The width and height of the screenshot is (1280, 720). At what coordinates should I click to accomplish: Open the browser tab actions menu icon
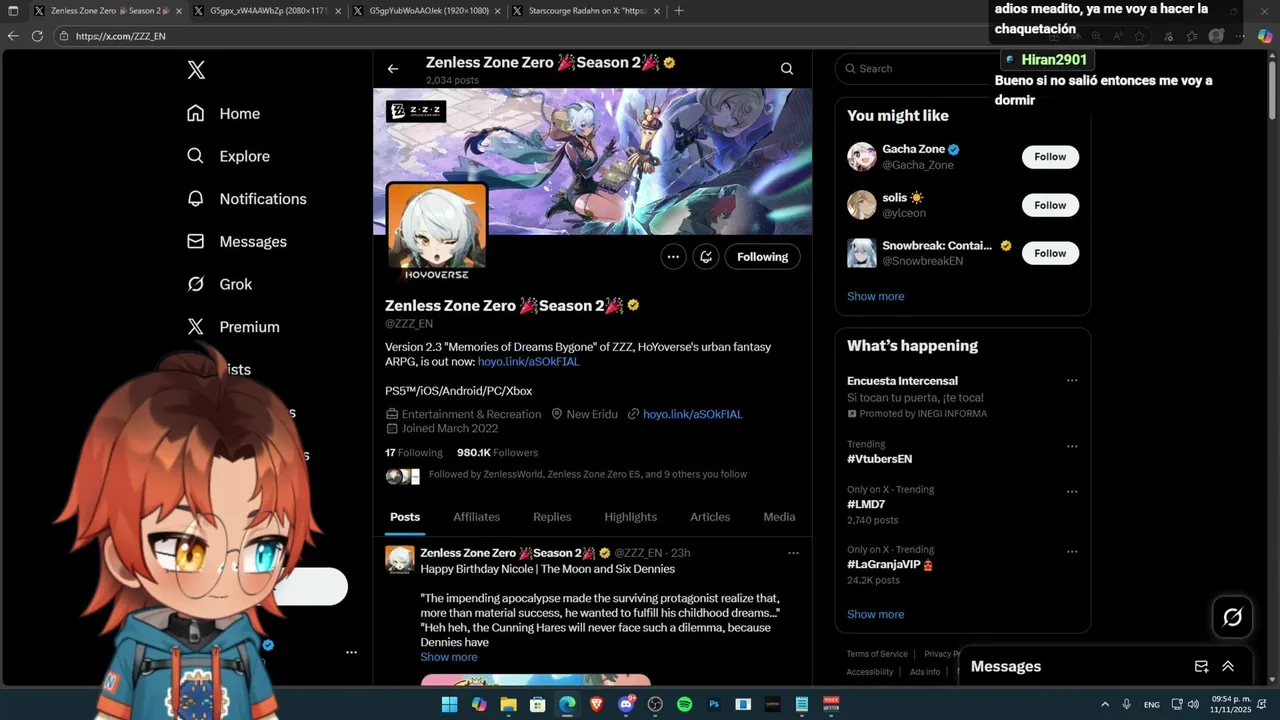click(x=12, y=11)
